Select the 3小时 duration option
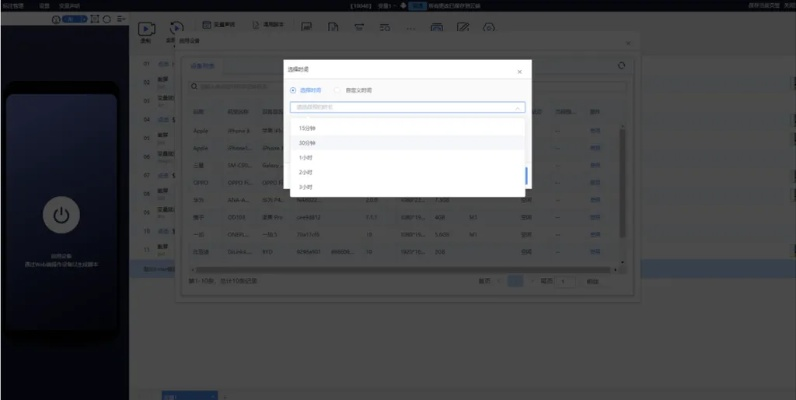The height and width of the screenshot is (400, 796). tap(305, 187)
